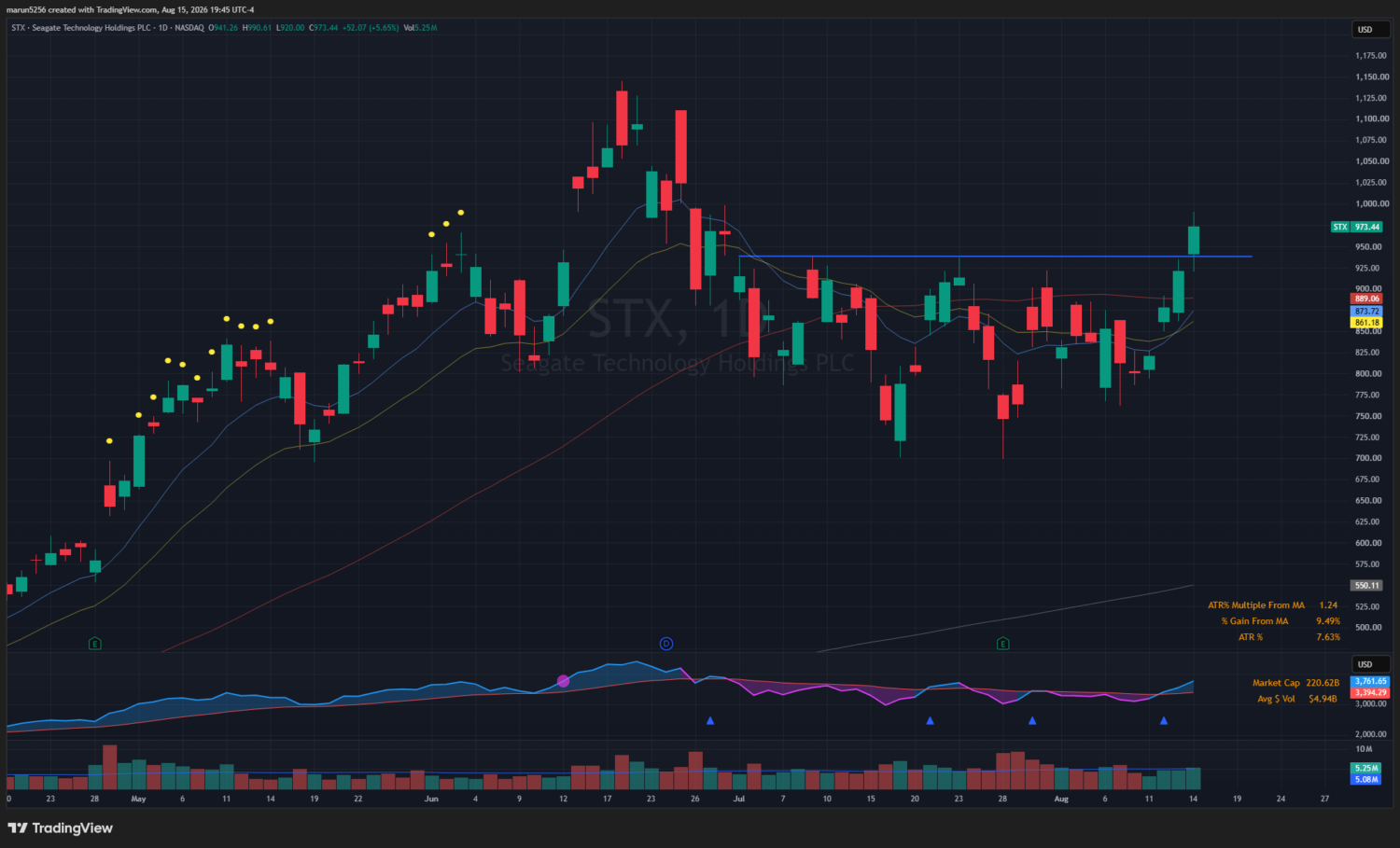Screen dimensions: 1400x848
Task: Select the blue 3,761.65 indicator value label
Action: point(1370,682)
